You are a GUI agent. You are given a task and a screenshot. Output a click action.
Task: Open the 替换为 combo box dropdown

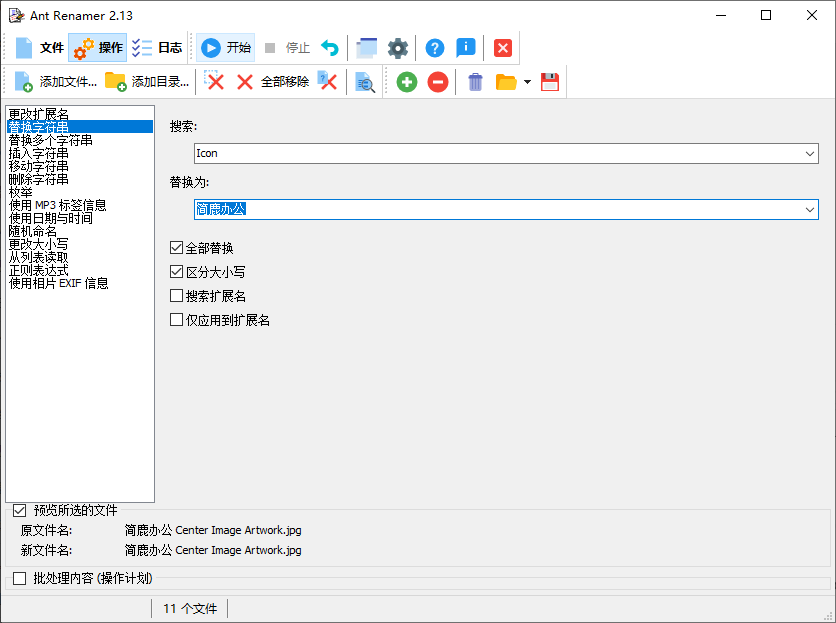[809, 209]
